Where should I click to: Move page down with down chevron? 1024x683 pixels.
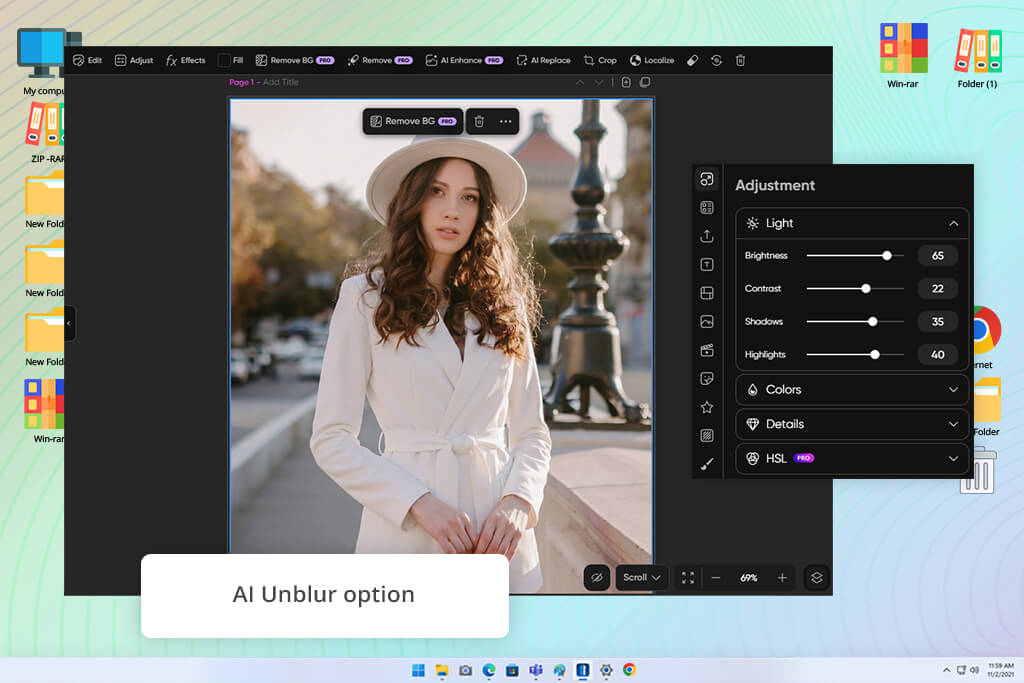(x=599, y=82)
